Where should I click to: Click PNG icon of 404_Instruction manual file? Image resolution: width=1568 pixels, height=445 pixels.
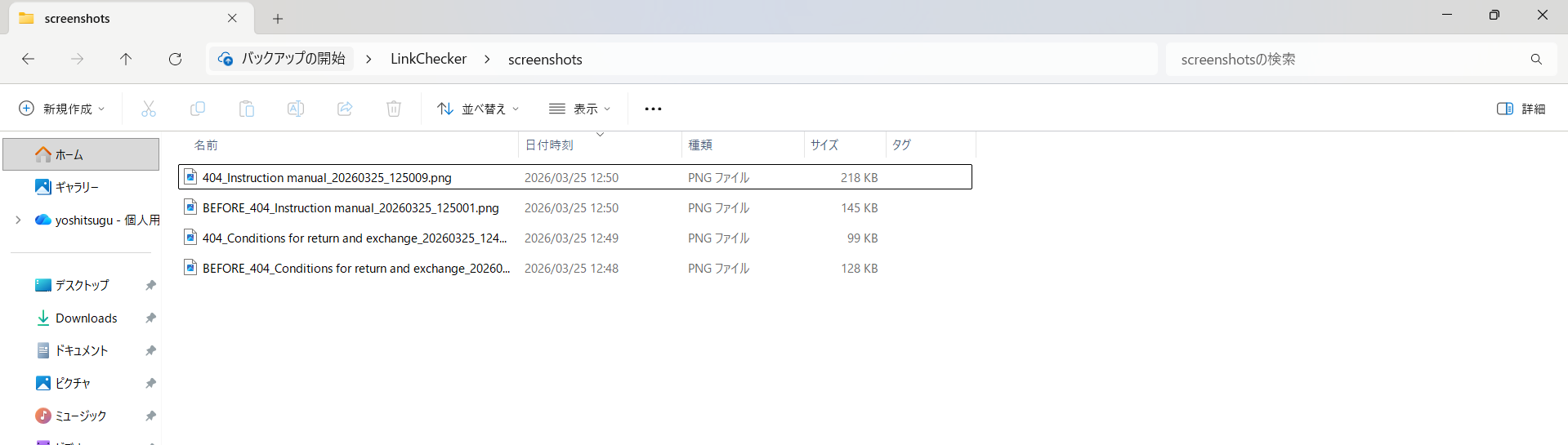(190, 176)
